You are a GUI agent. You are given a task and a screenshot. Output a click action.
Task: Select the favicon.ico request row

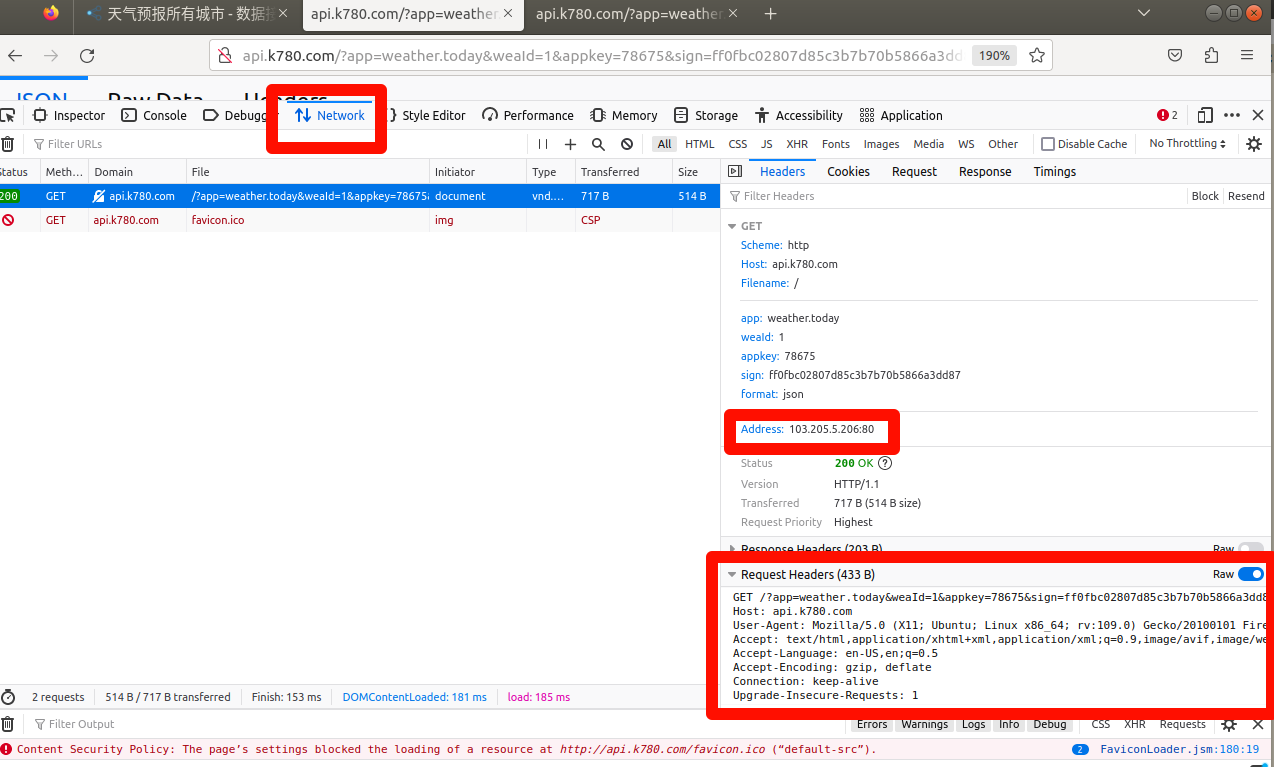(x=360, y=220)
